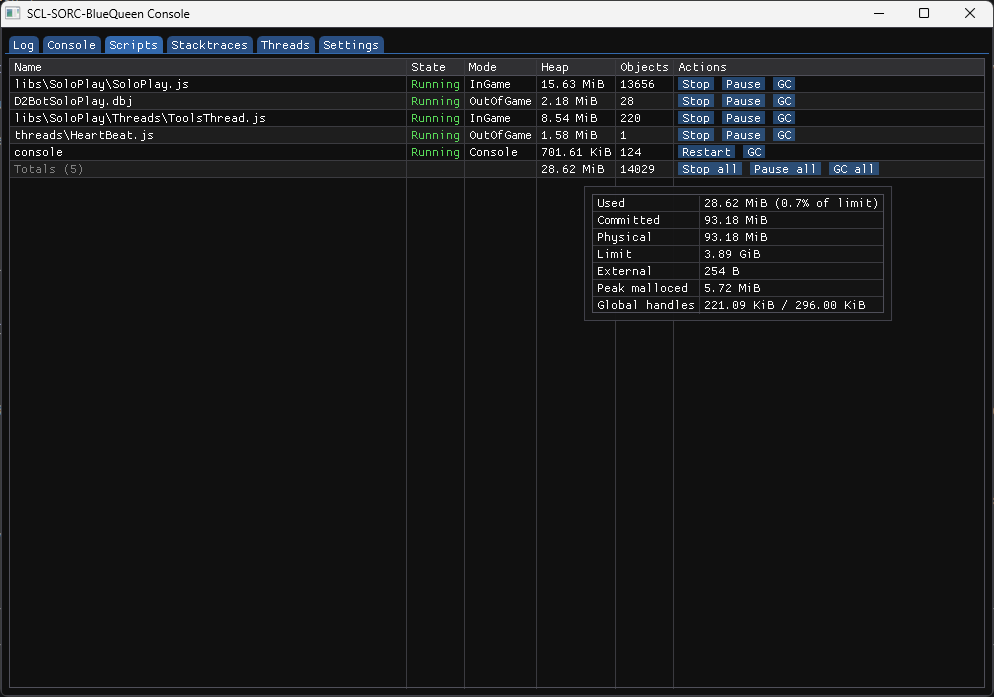The image size is (994, 697).
Task: Pause the HeartBeat.js script
Action: click(743, 135)
